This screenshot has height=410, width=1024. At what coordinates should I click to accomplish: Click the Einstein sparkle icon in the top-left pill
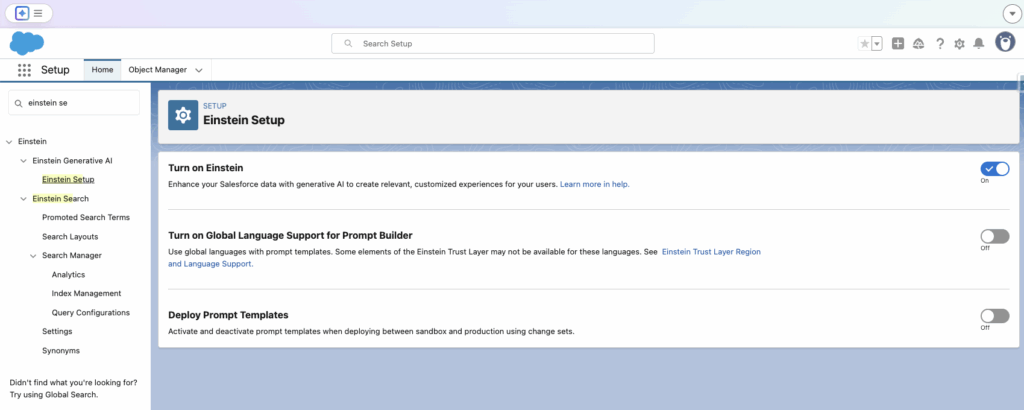pyautogui.click(x=22, y=12)
